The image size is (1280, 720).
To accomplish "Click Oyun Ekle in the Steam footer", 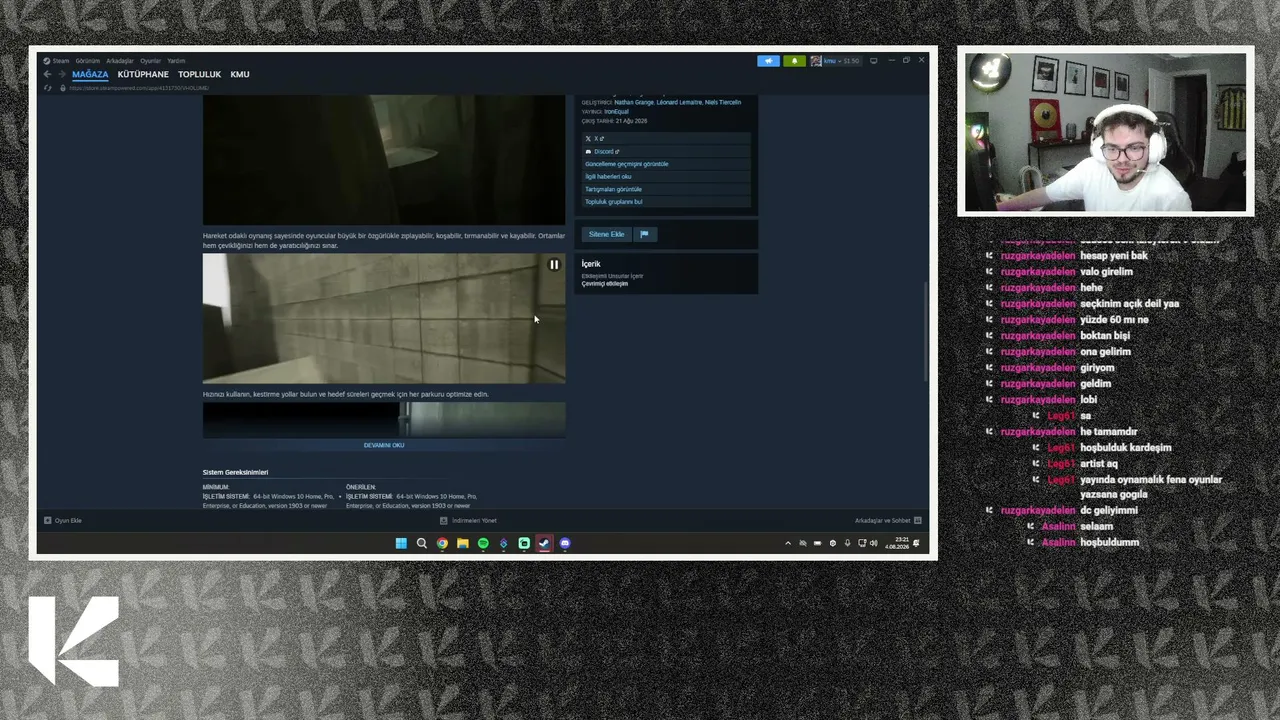I will (63, 520).
